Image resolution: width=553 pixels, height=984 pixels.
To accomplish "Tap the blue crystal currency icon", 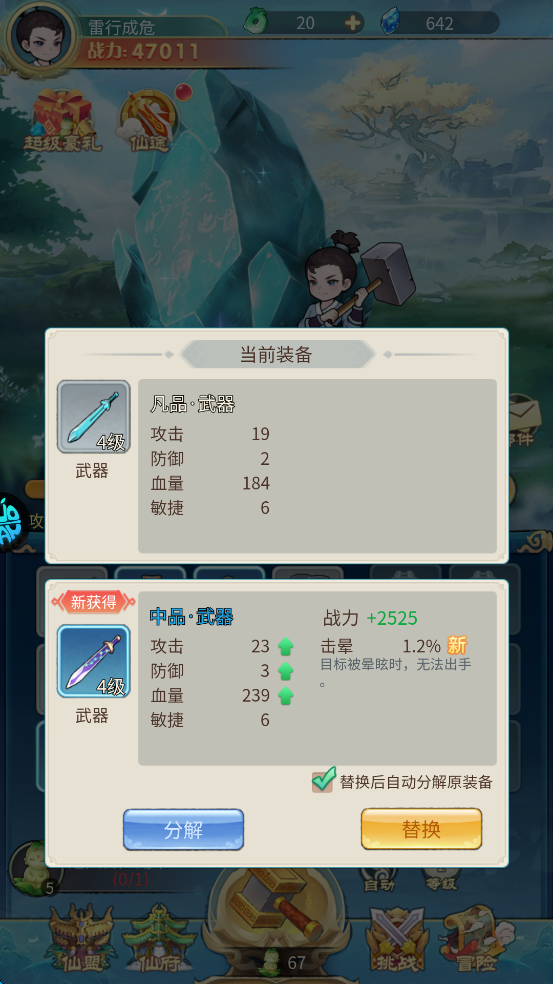I will (390, 23).
